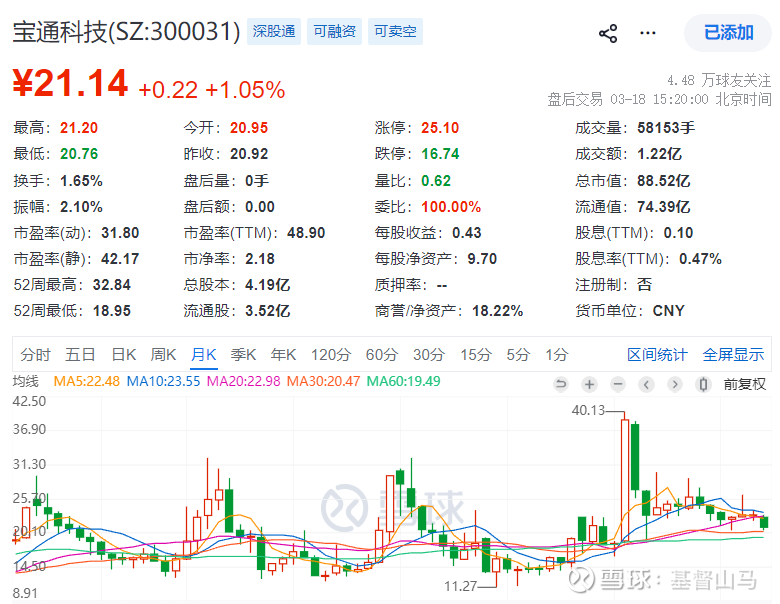Choose the 15分 chart tab
Viewport: 780px width, 604px height.
point(476,355)
